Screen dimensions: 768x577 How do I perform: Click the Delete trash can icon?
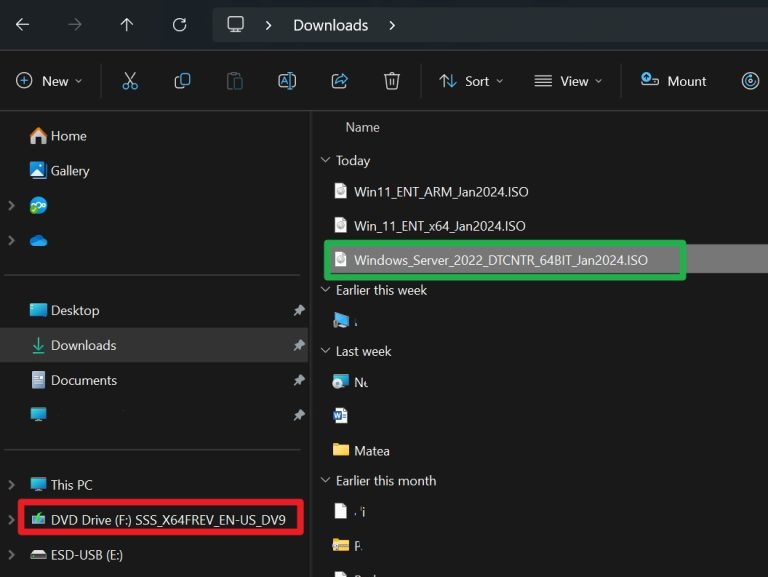tap(392, 81)
